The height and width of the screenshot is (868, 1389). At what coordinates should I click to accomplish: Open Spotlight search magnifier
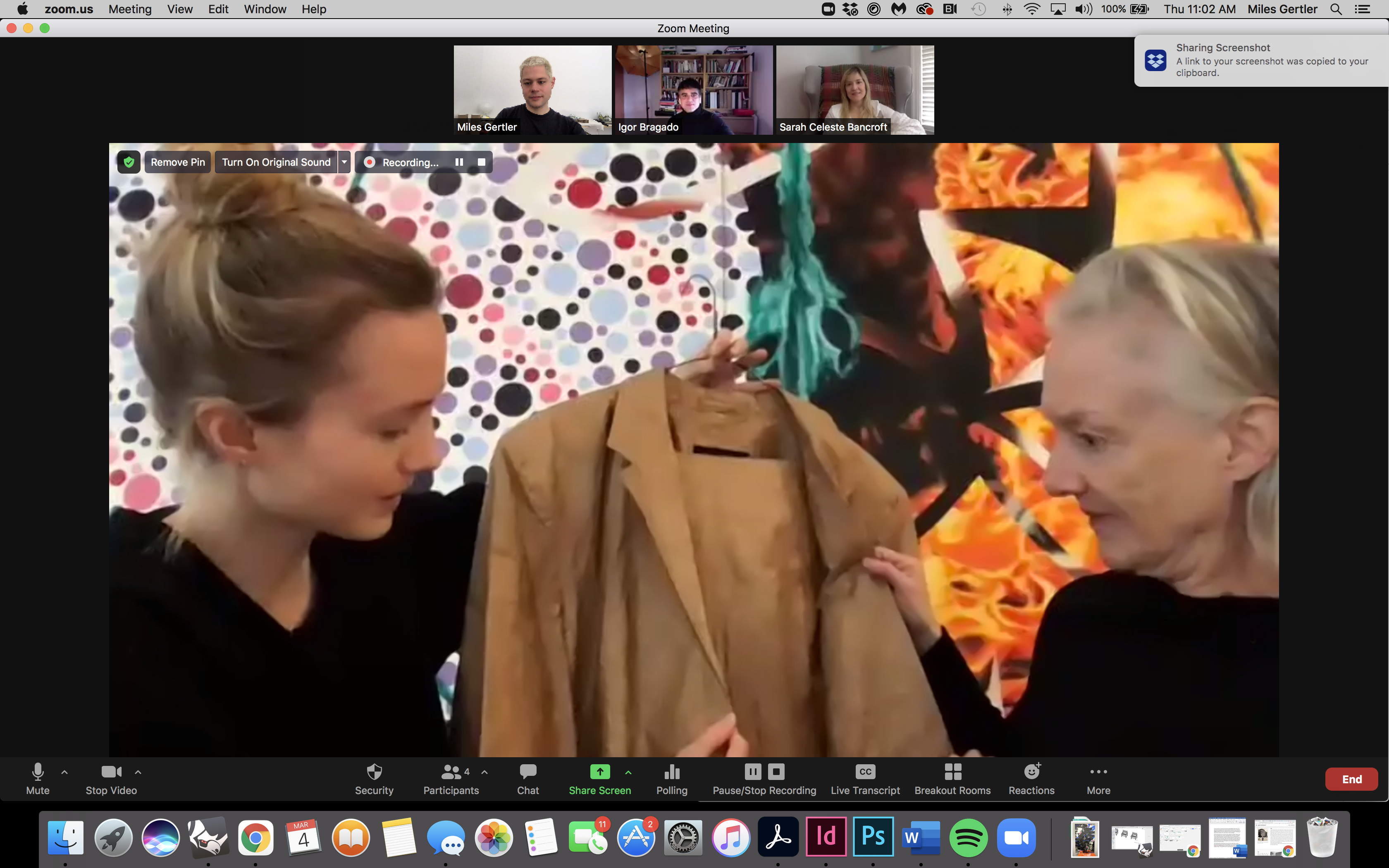[x=1336, y=9]
